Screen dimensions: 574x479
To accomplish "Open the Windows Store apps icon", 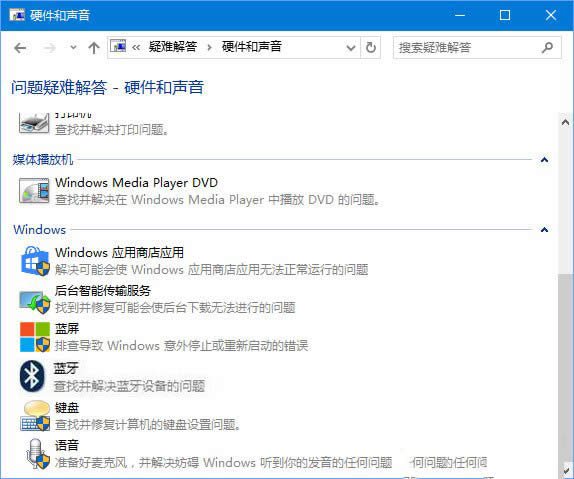I will point(35,261).
